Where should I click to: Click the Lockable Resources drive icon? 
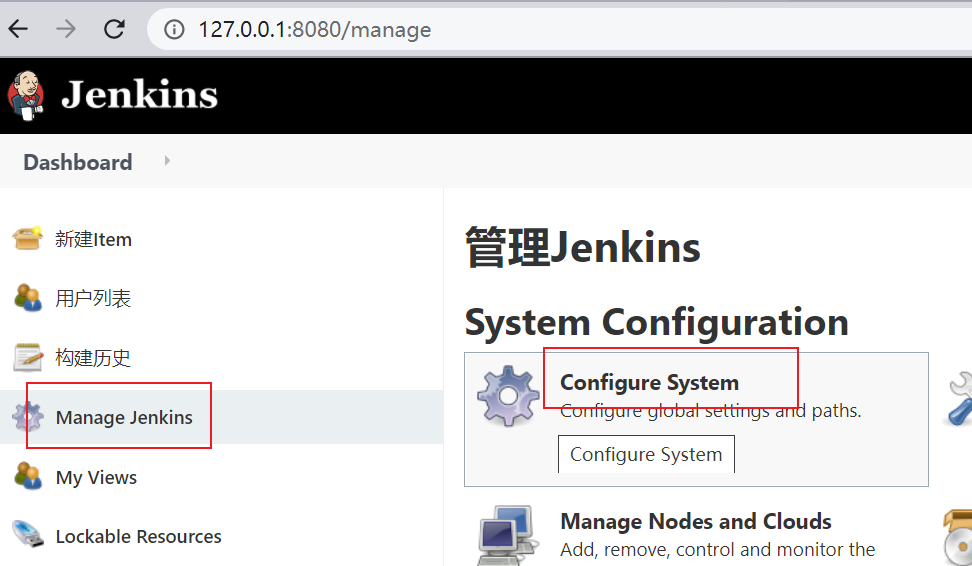(28, 535)
